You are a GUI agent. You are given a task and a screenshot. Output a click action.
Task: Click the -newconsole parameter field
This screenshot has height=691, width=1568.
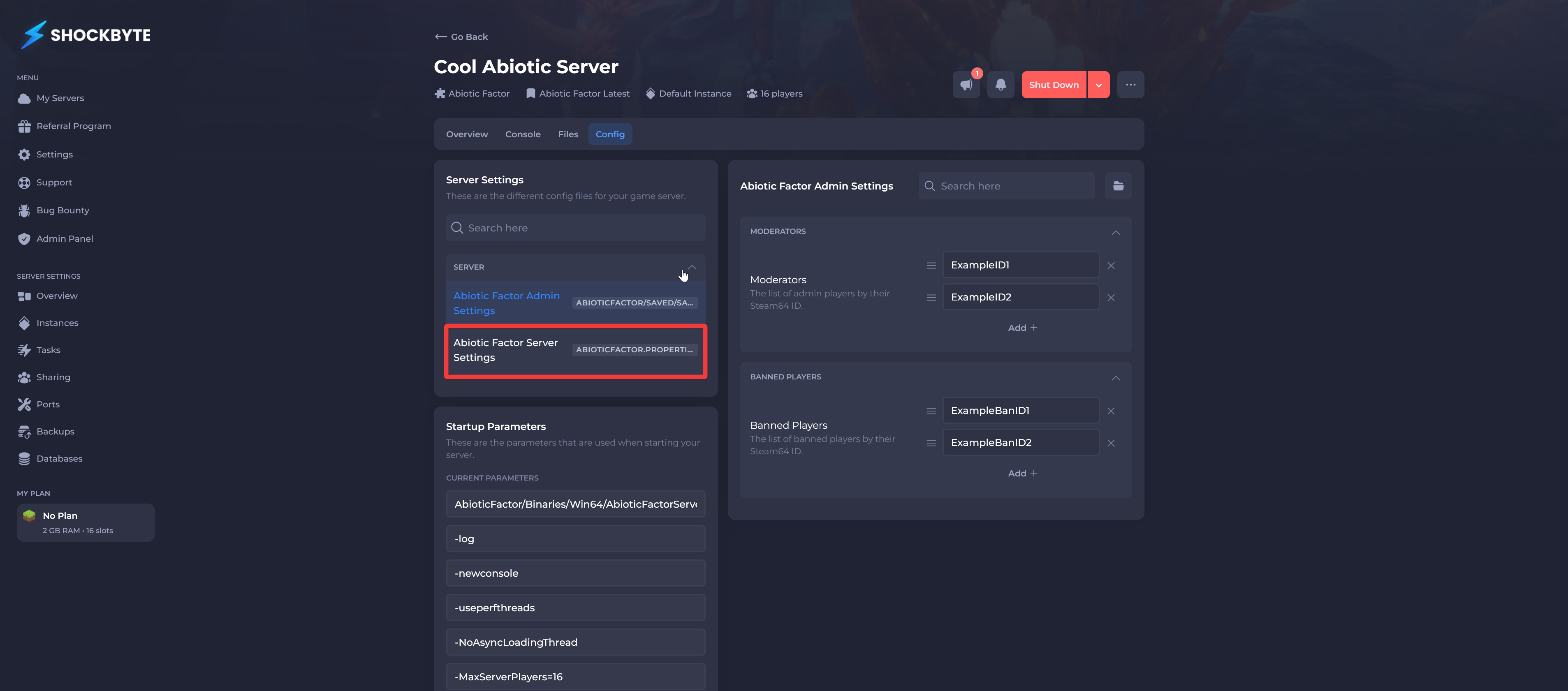[x=575, y=573]
